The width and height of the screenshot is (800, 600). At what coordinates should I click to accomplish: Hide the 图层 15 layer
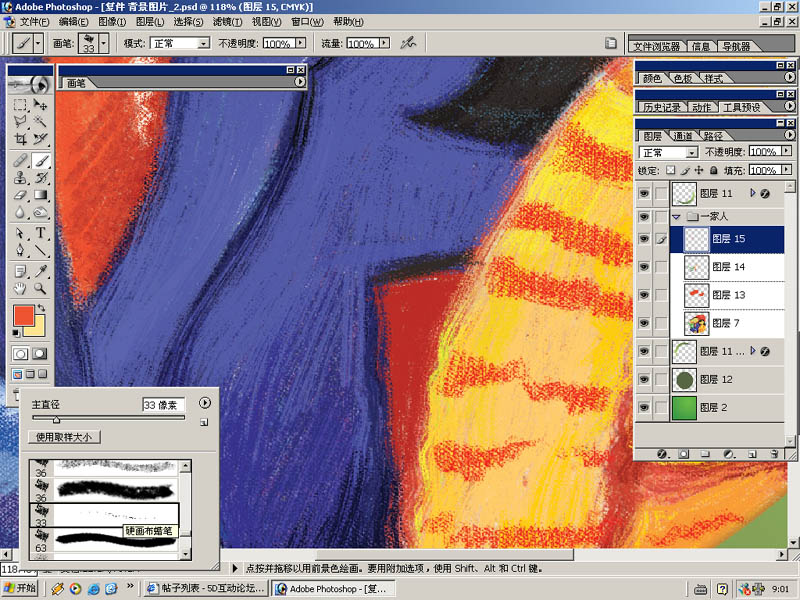click(x=644, y=239)
